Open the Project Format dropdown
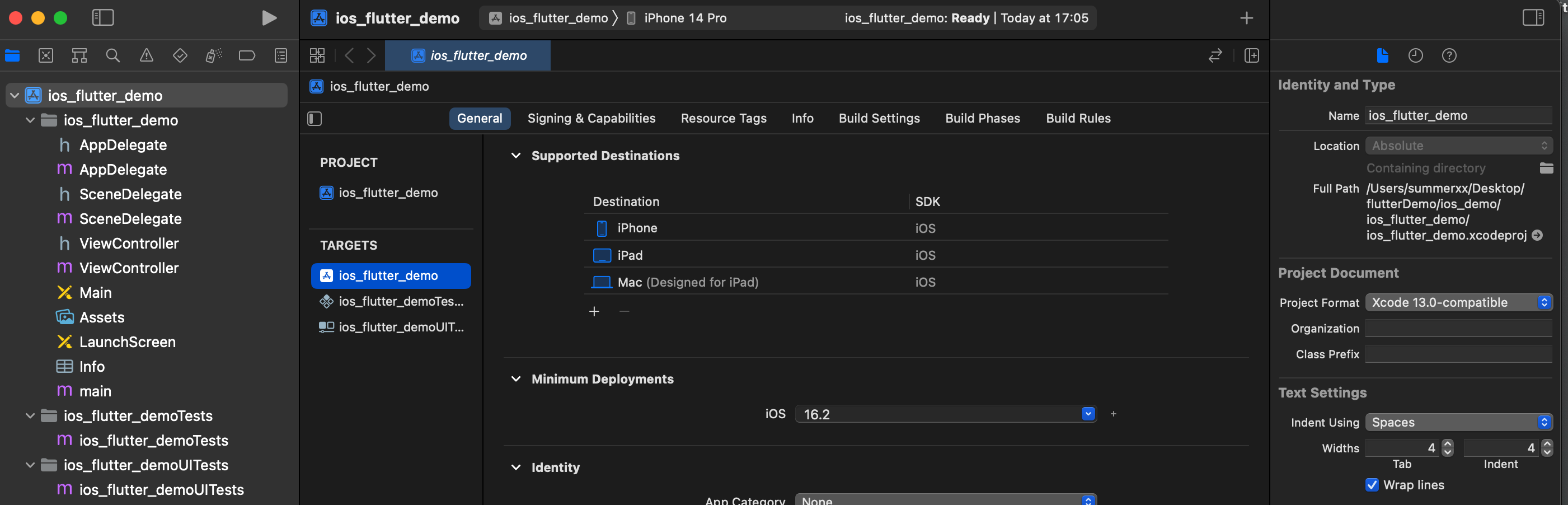This screenshot has width=1568, height=505. [1458, 302]
